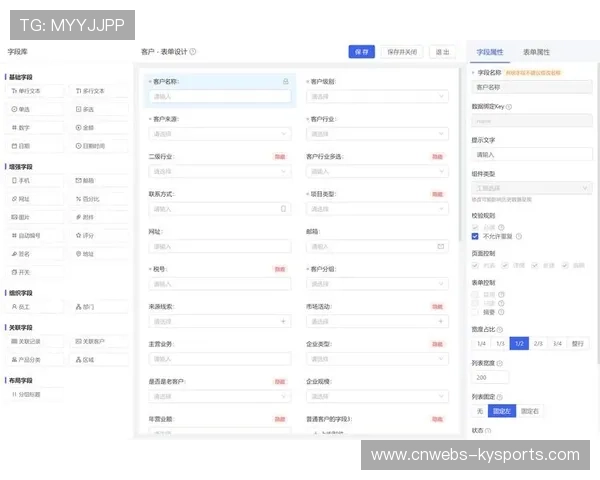Add the 部门 (department) field
600x480 pixels.
(99, 307)
